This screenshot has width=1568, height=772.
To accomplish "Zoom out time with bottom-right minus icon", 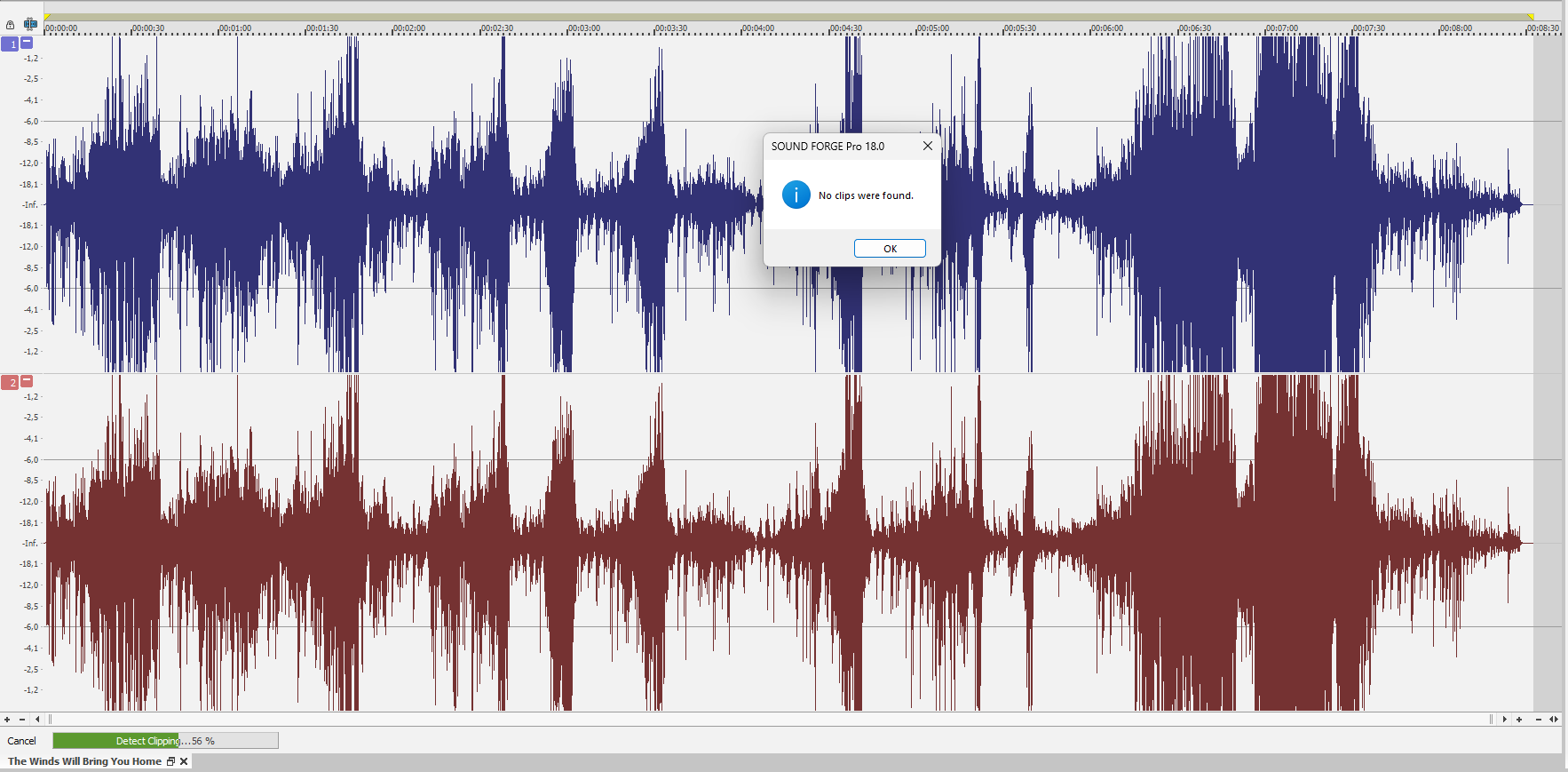I will point(1539,720).
